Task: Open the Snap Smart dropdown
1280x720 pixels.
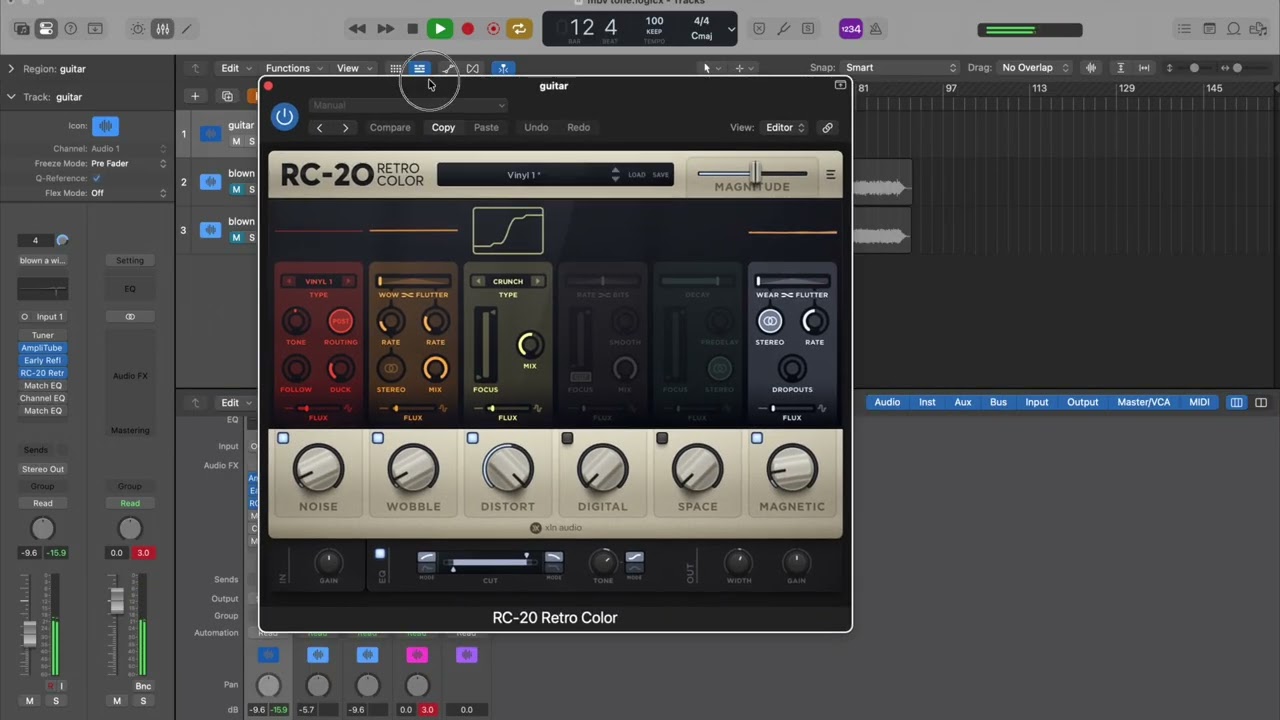Action: 901,68
